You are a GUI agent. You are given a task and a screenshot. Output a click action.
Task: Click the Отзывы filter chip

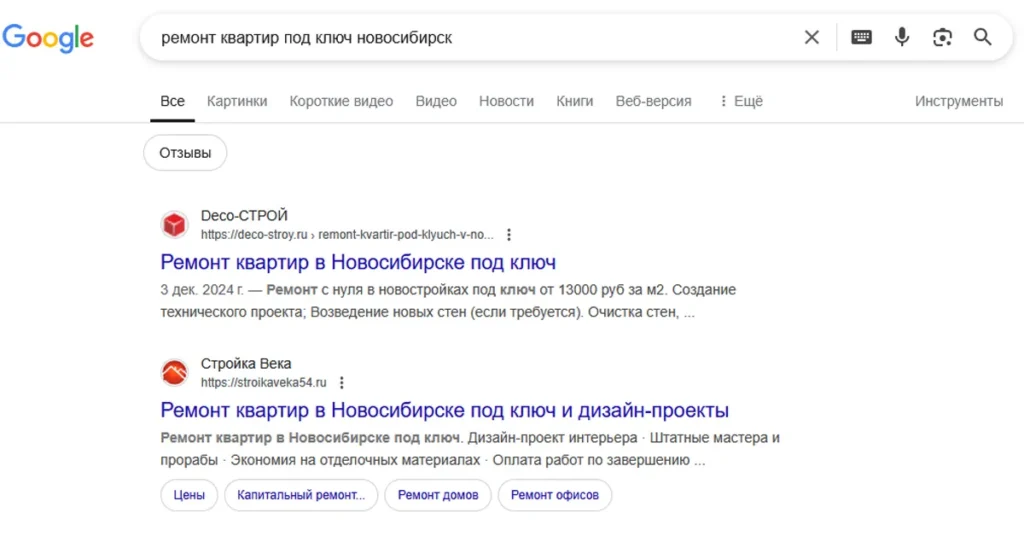click(x=185, y=153)
